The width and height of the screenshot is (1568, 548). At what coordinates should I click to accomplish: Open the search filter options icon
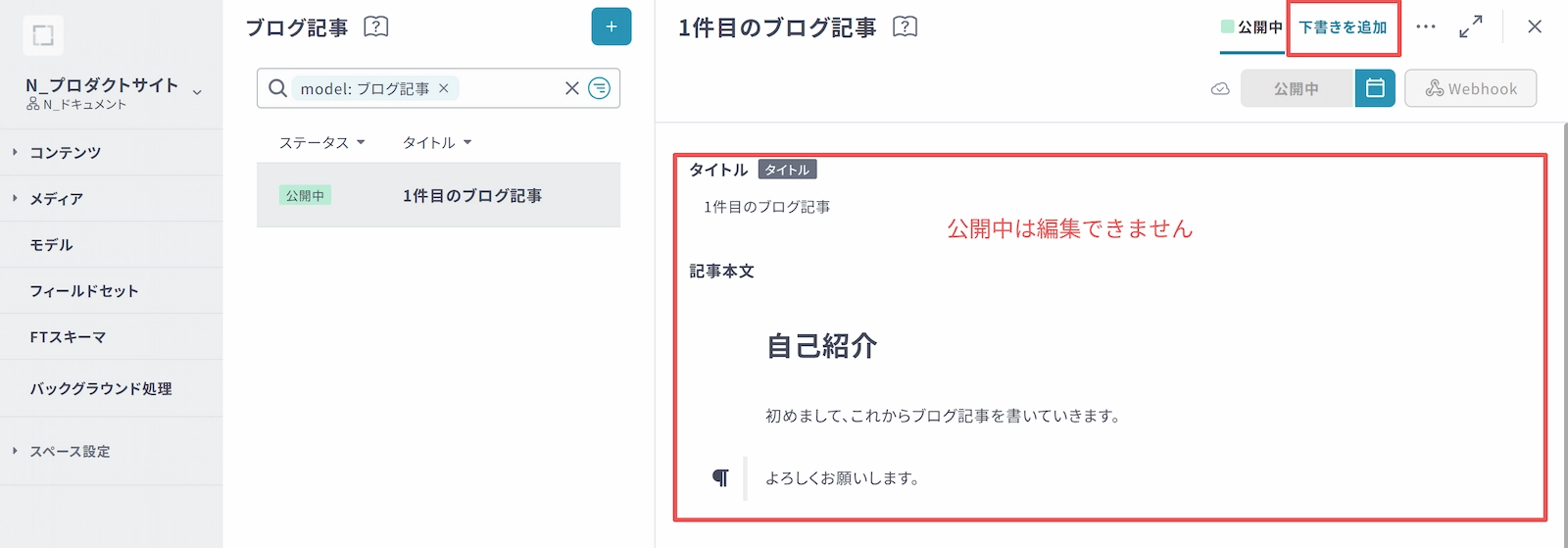pos(599,88)
